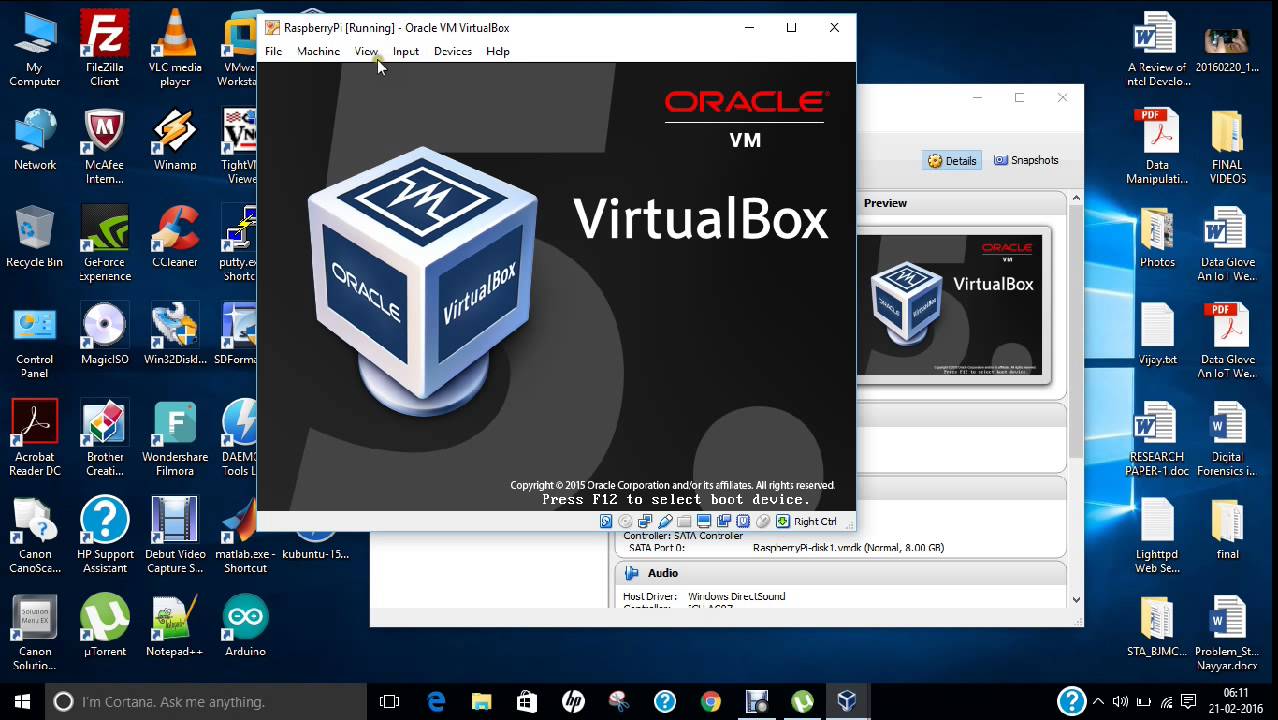This screenshot has height=720, width=1278.
Task: Click the Right Ctrl host key label
Action: tap(815, 521)
